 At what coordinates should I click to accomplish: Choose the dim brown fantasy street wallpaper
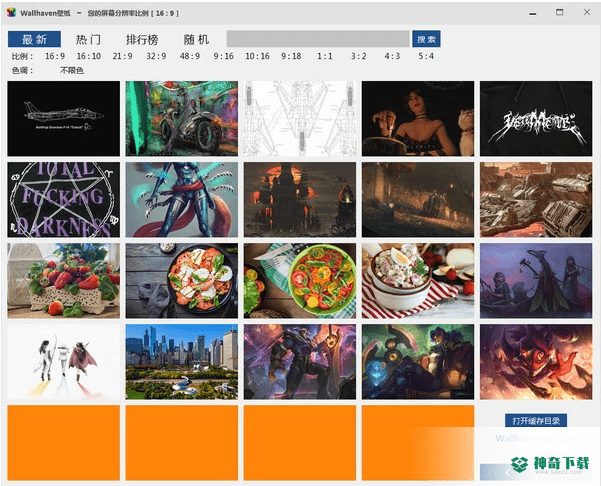[x=418, y=199]
